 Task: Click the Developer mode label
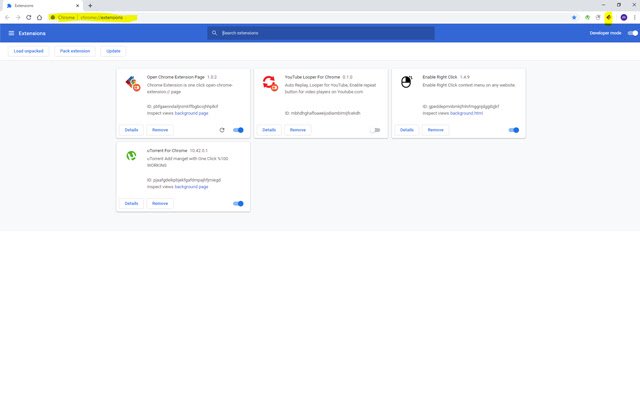click(605, 33)
